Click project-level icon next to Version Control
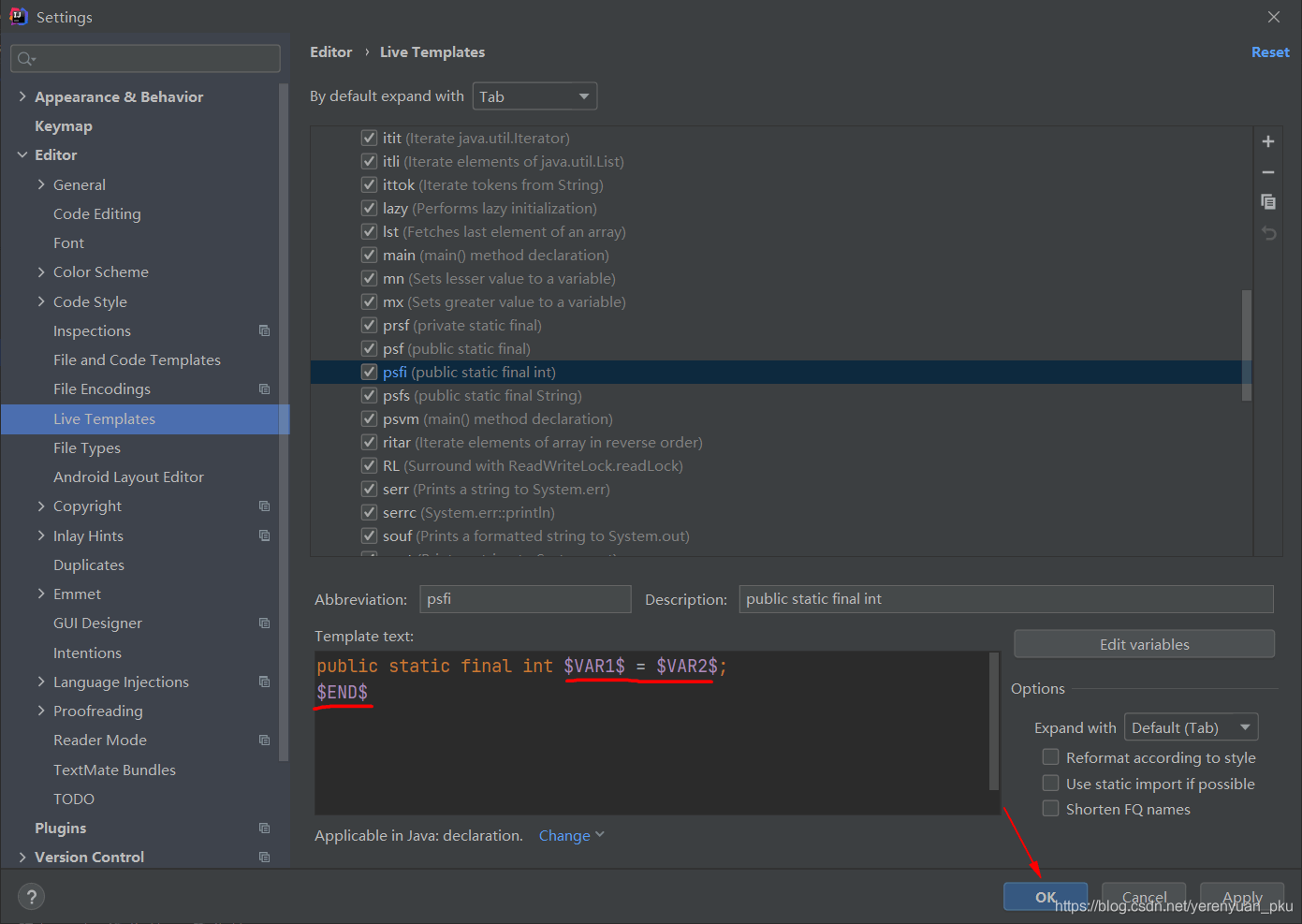 tap(264, 857)
